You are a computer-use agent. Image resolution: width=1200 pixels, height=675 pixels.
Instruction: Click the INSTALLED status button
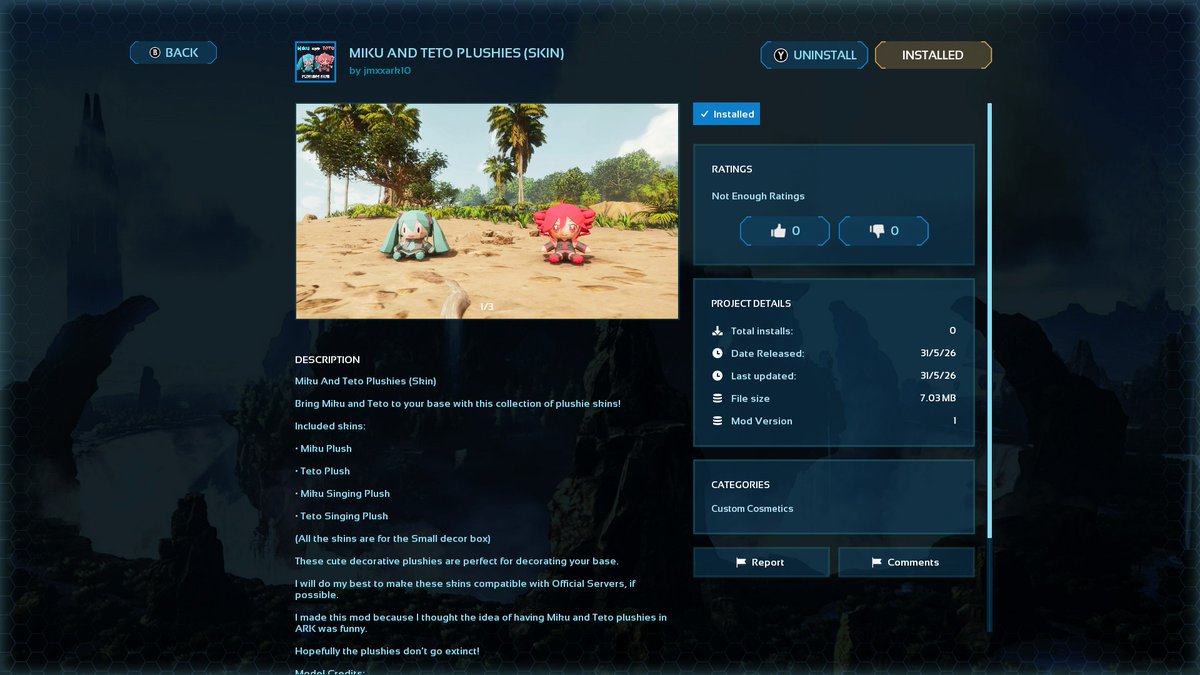(933, 55)
